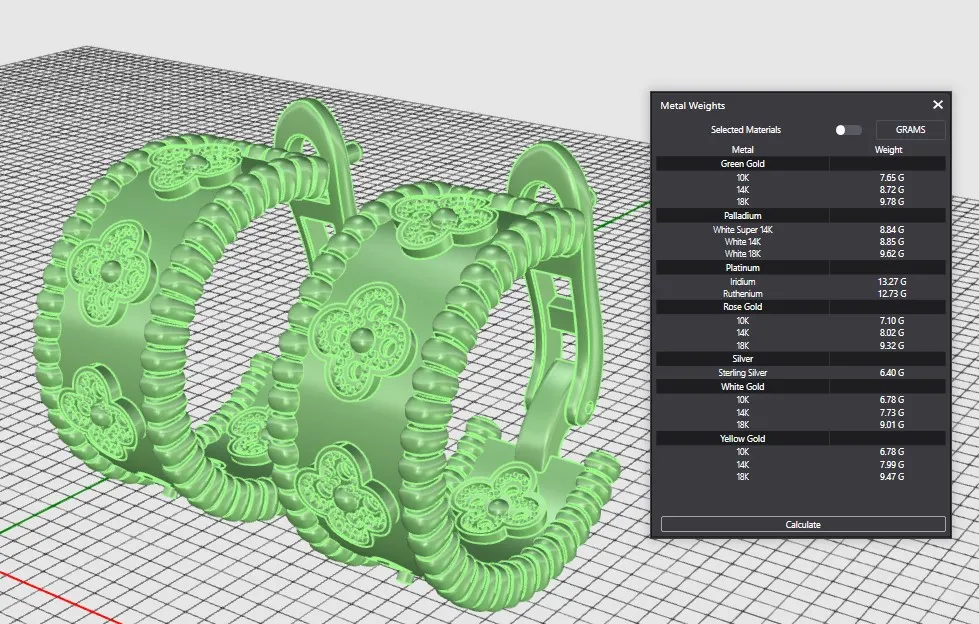Screen dimensions: 979x624
Task: Select the Palladium group header
Action: 743,215
